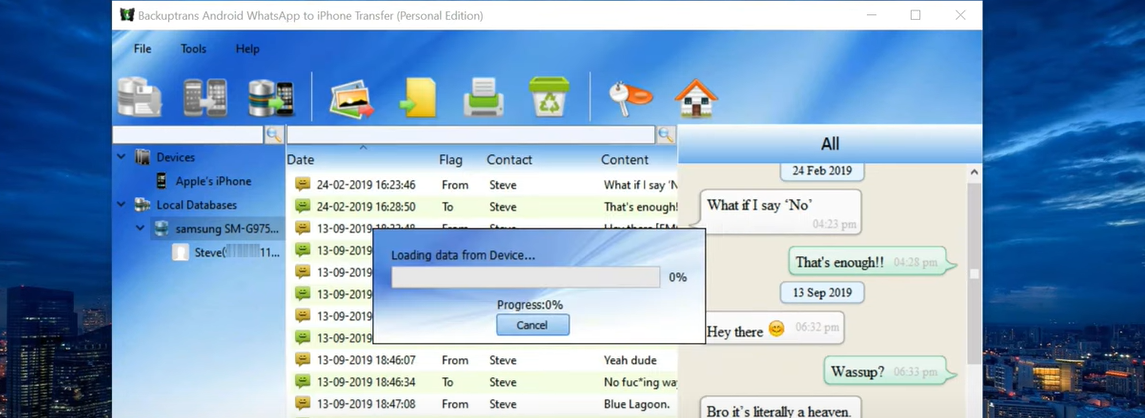Collapse the samsung SM-G975 node

[140, 229]
